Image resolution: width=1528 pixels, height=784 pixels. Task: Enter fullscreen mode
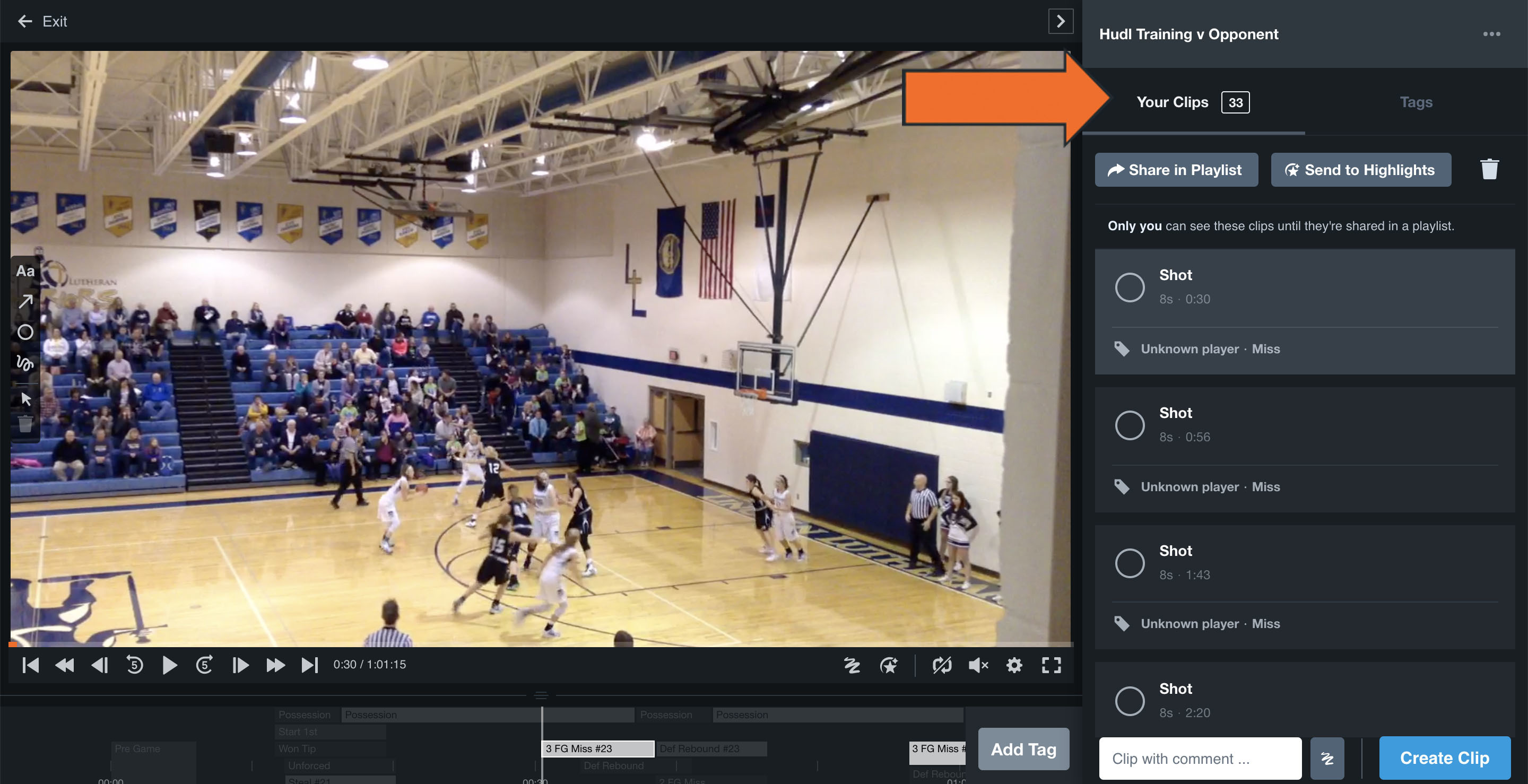pyautogui.click(x=1050, y=665)
